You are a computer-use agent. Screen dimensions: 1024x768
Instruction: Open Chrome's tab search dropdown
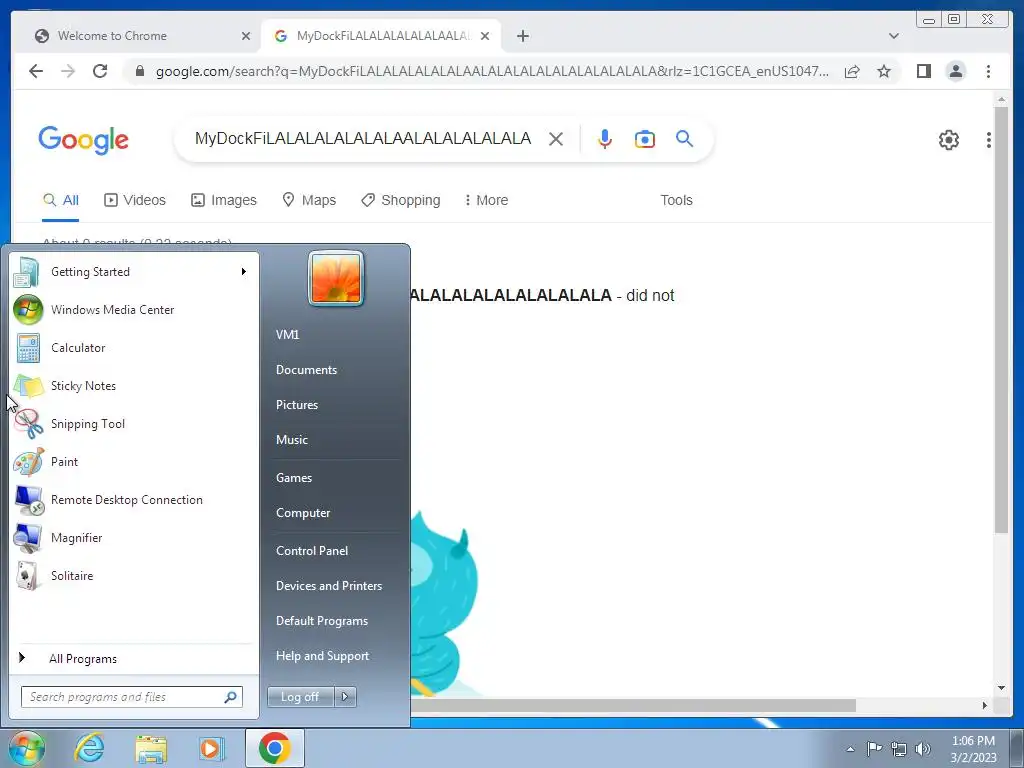(893, 36)
